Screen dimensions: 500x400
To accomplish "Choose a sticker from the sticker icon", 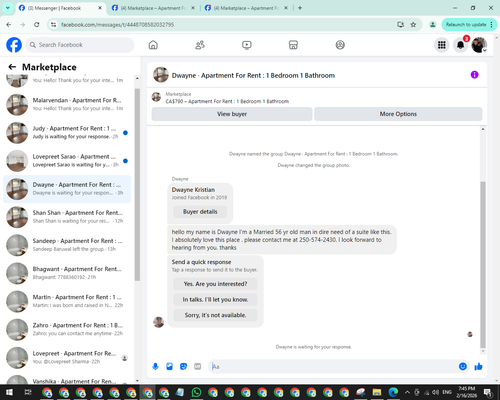I will 183,367.
